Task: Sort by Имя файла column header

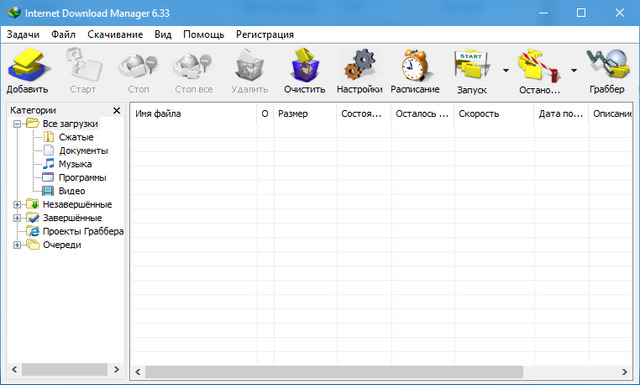Action: [x=193, y=113]
